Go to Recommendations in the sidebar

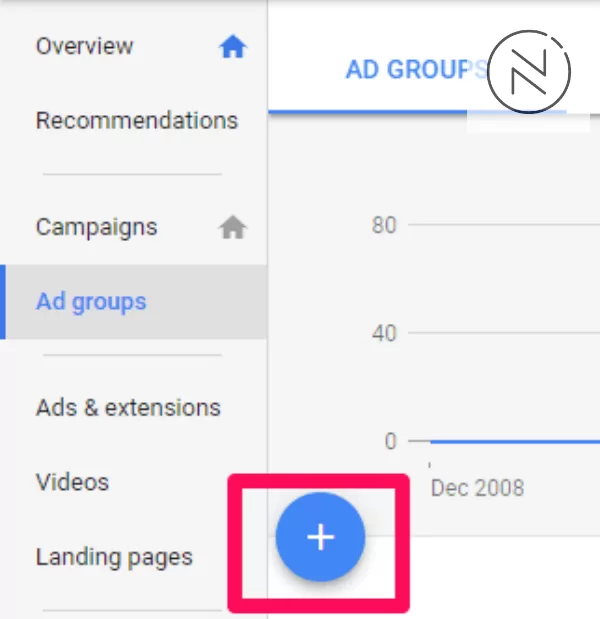136,121
